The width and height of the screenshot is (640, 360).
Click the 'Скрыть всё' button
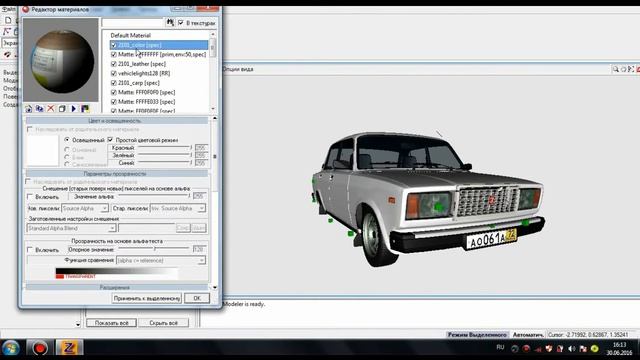point(163,323)
